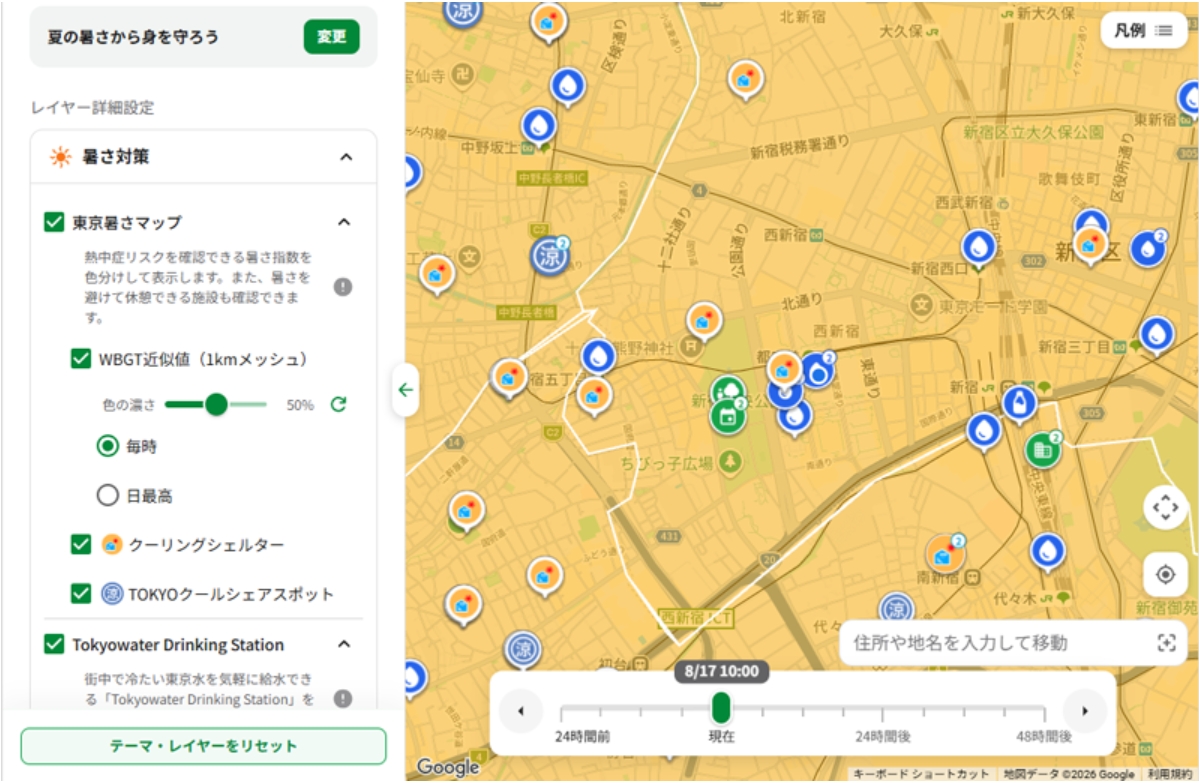Uncheck the 東京暑さマップ checkbox
Viewport: 1199px width, 783px height.
pyautogui.click(x=54, y=223)
